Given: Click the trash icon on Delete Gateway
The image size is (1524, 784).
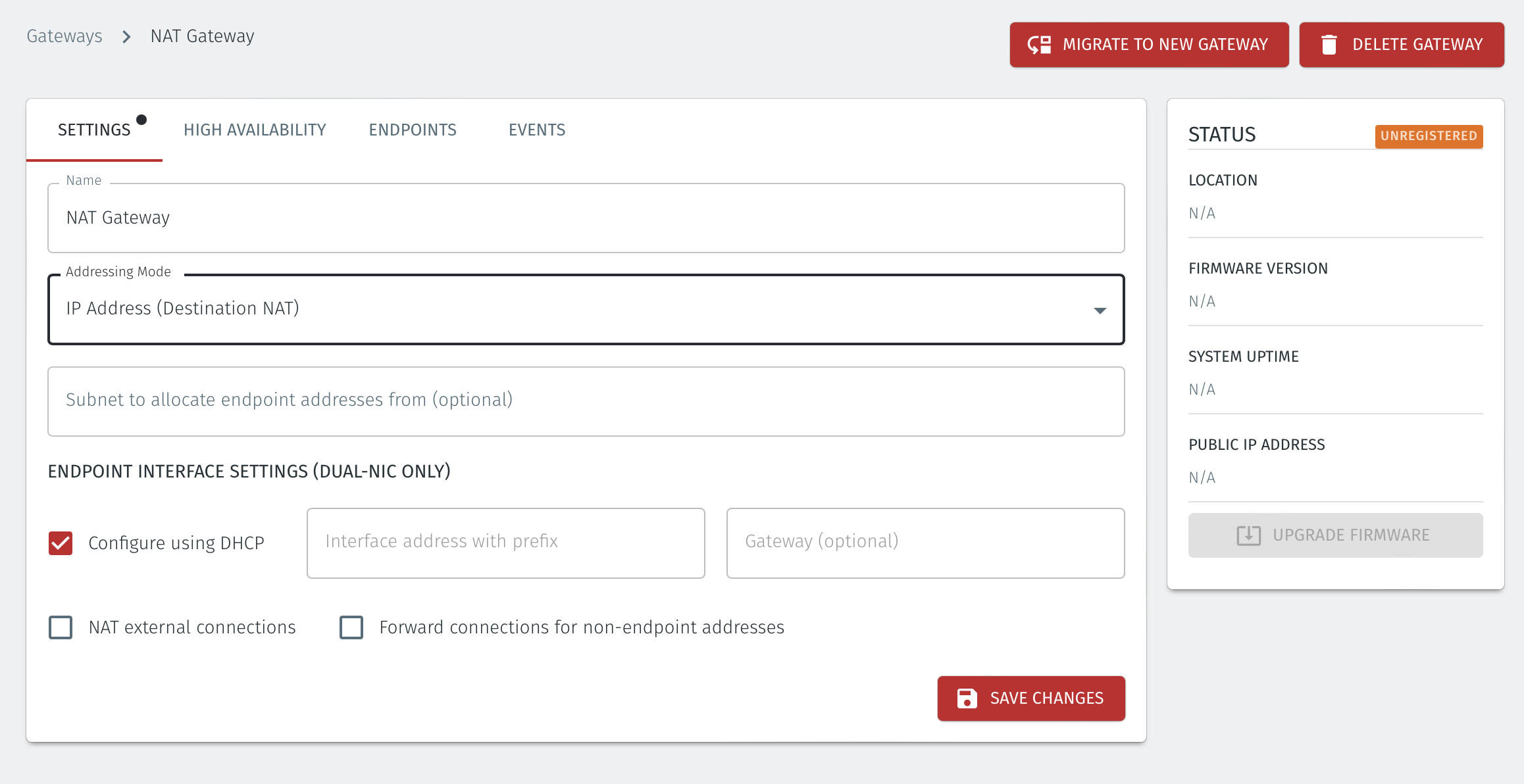Looking at the screenshot, I should tap(1329, 44).
